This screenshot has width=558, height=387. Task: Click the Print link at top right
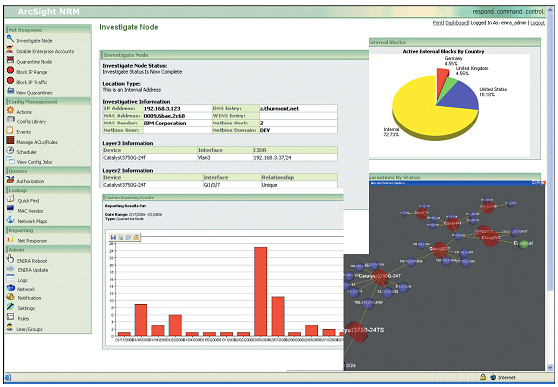438,23
